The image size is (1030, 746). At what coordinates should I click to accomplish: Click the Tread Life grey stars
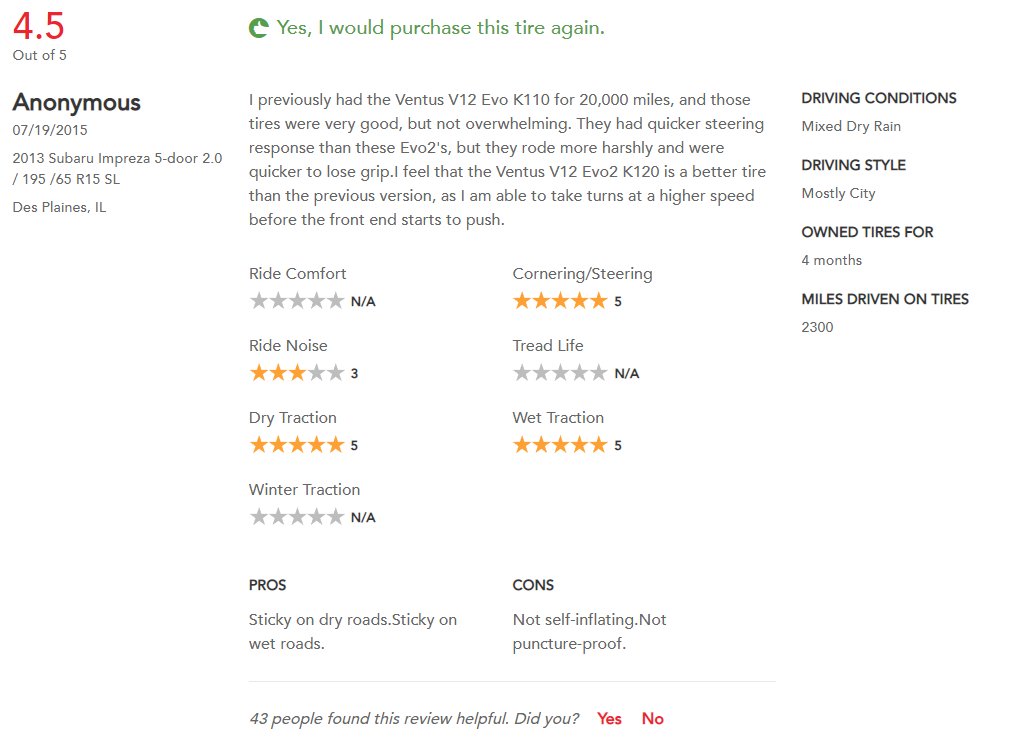click(560, 373)
